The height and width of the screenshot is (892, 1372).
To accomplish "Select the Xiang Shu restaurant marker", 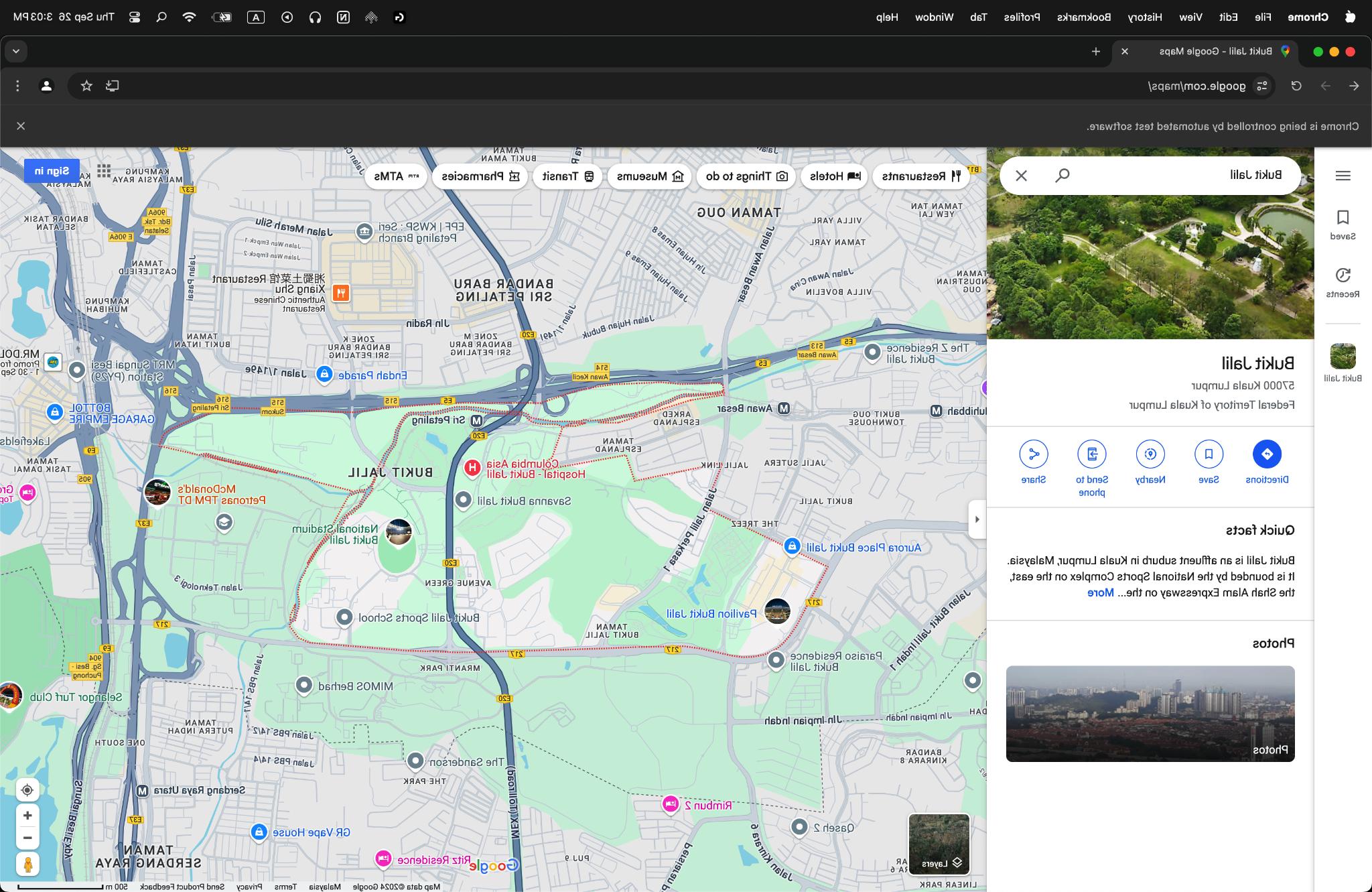I will click(x=341, y=293).
